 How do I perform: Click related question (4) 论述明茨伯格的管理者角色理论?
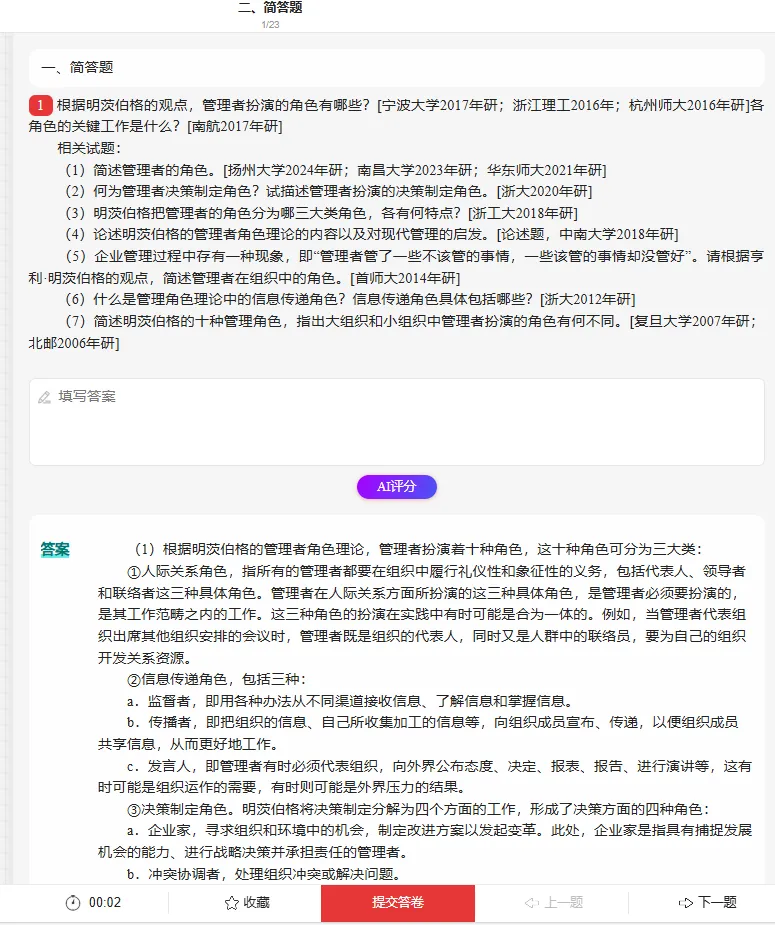372,235
